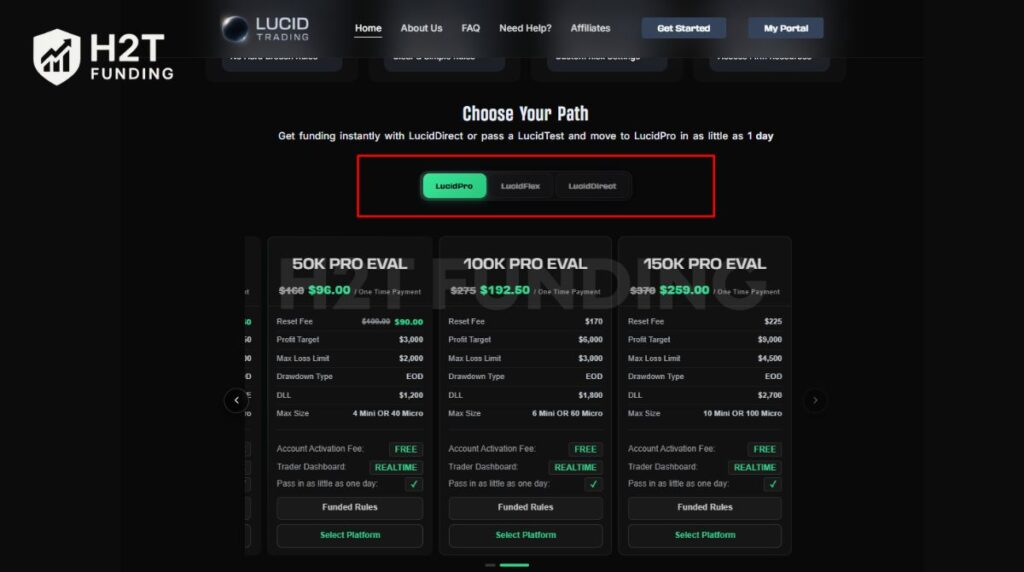Open the Home navigation item
This screenshot has width=1024, height=572.
coord(368,28)
